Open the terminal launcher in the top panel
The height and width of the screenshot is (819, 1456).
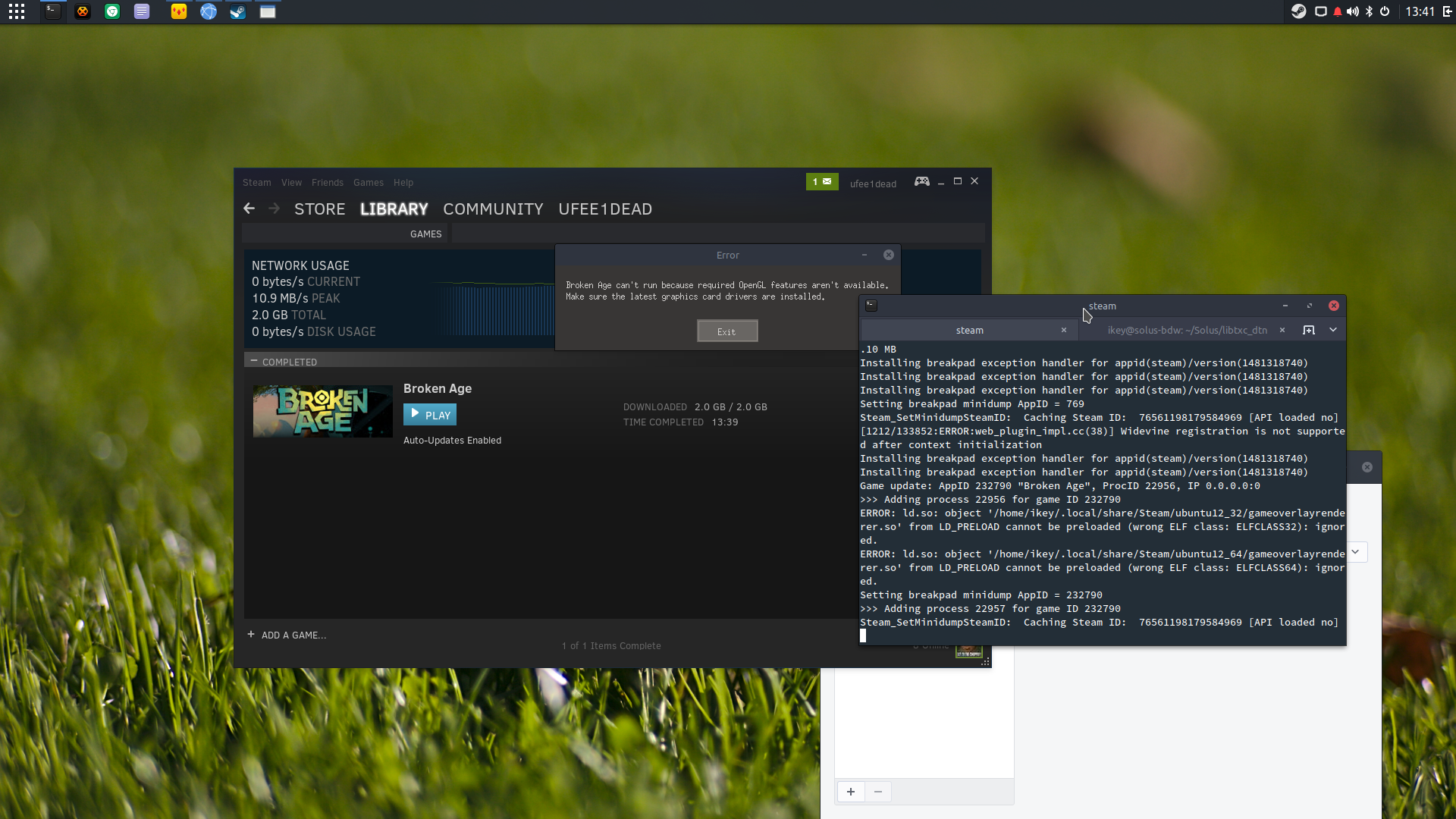coord(52,11)
